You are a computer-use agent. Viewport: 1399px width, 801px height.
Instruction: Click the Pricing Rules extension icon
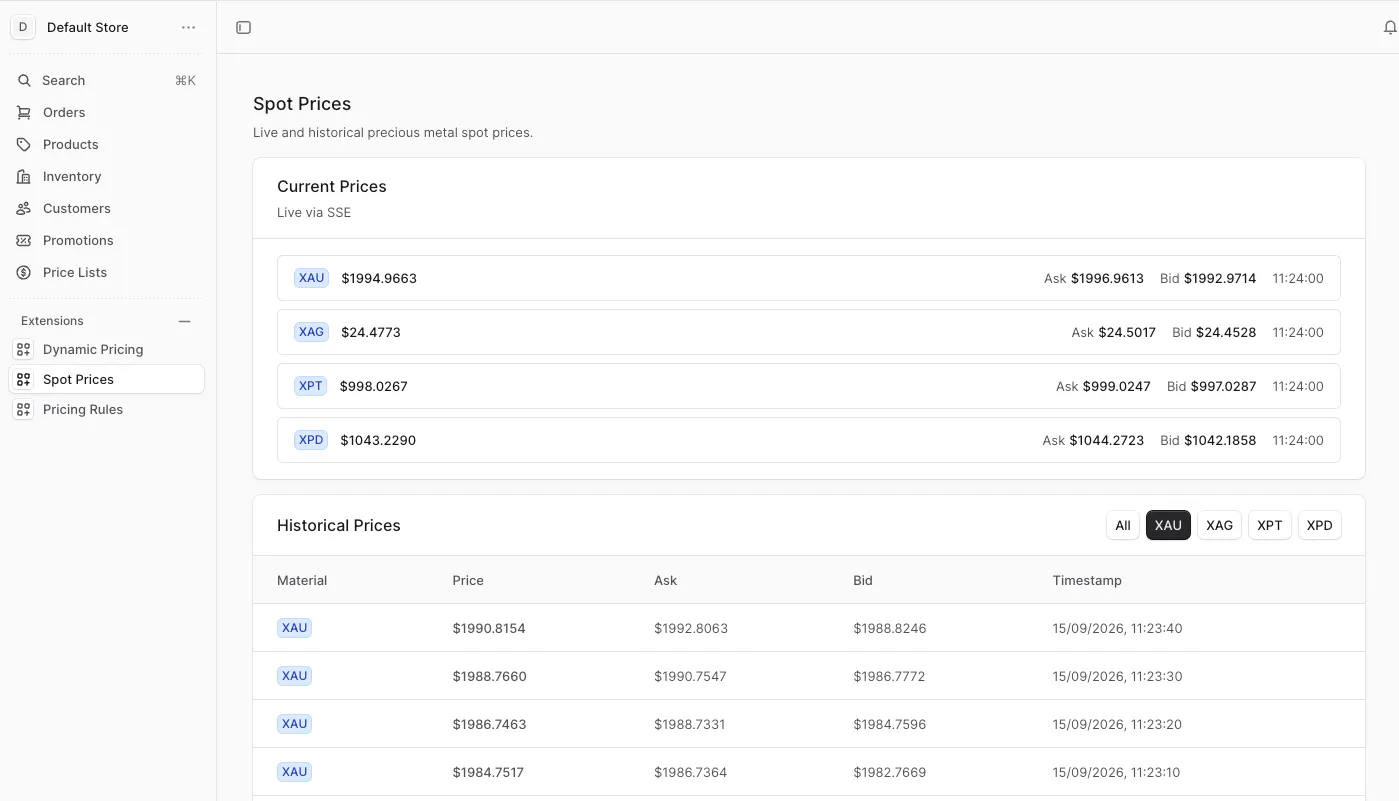pos(24,409)
